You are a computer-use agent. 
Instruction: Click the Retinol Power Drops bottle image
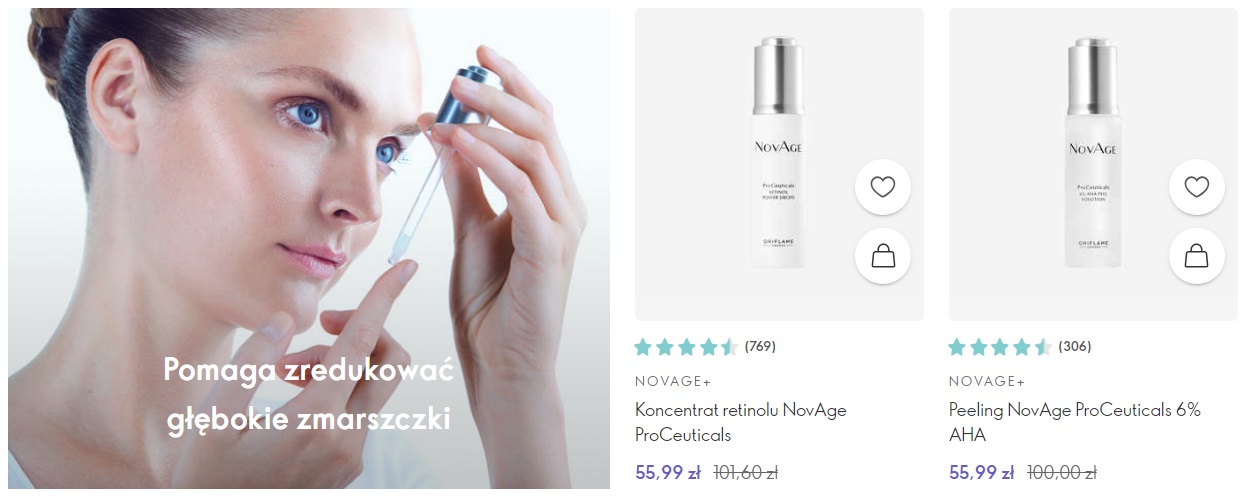(778, 153)
